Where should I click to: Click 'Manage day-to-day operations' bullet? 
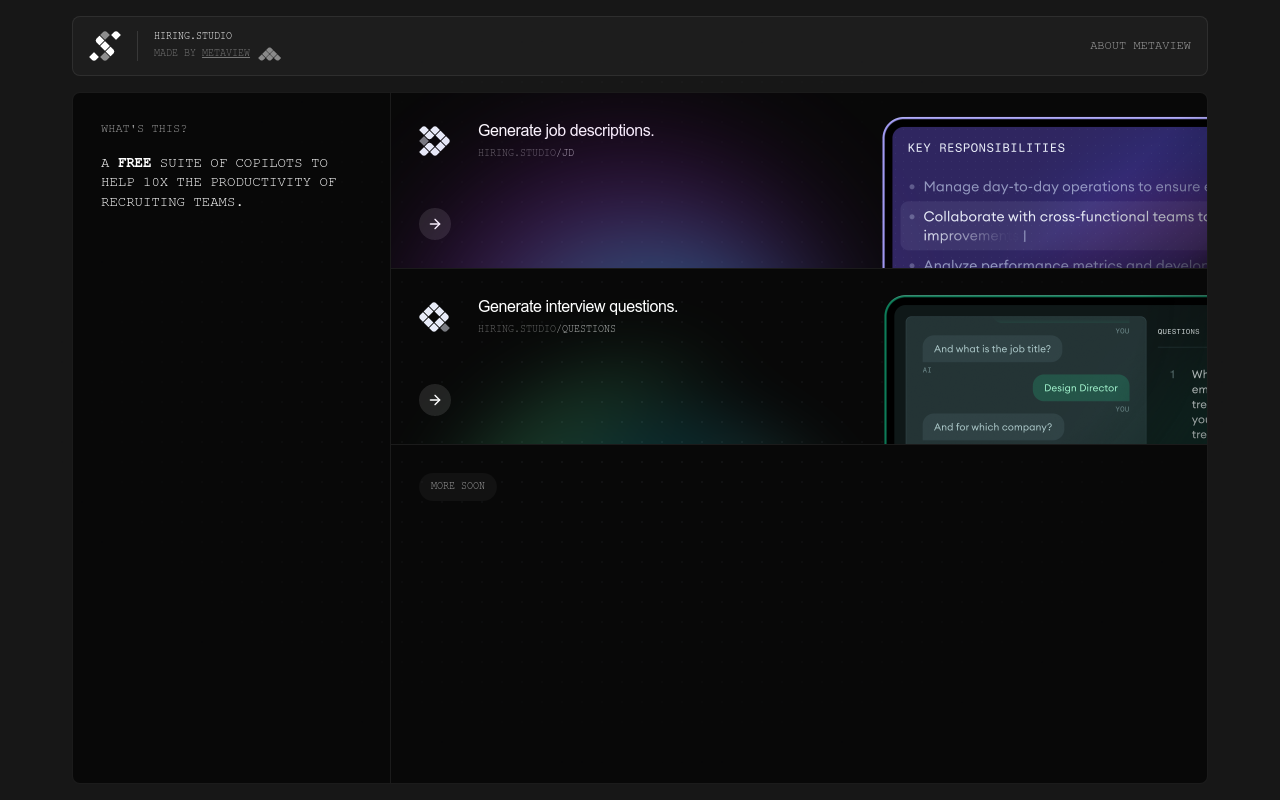[x=1057, y=186]
